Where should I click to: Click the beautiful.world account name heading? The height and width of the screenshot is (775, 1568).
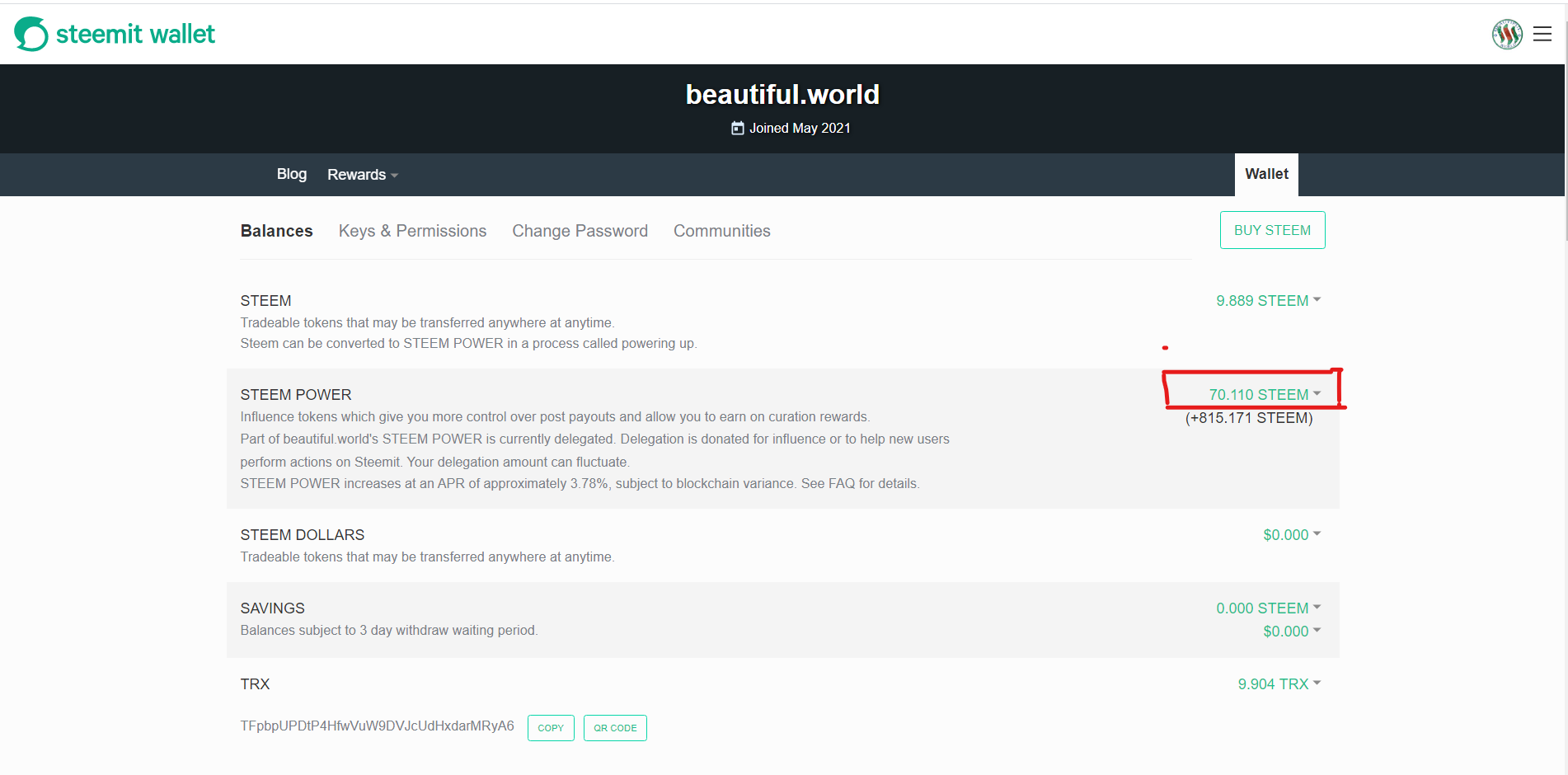point(782,95)
